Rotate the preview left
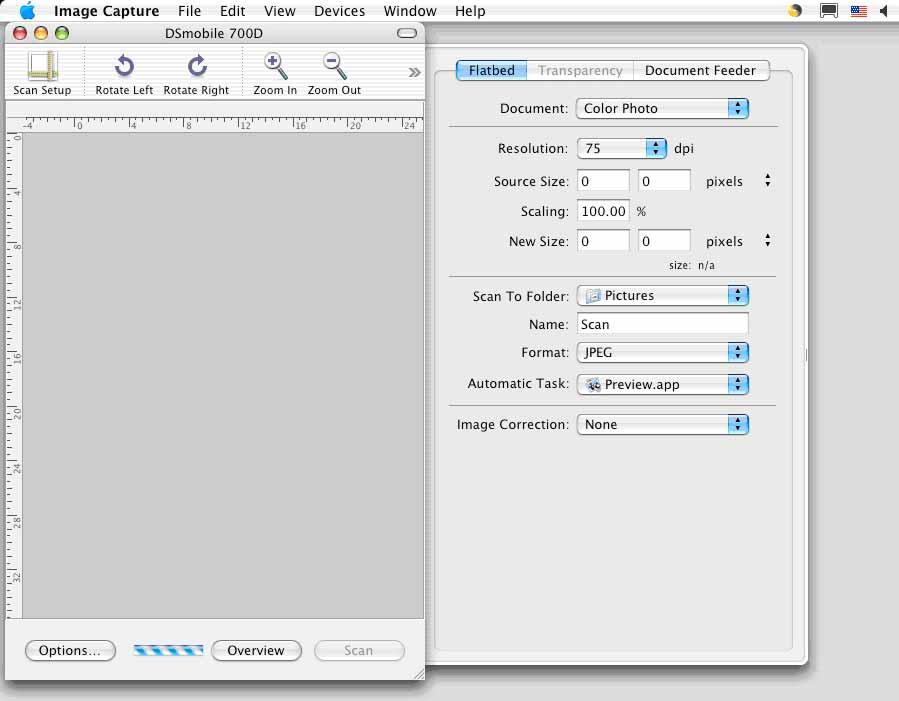Viewport: 899px width, 701px height. pyautogui.click(x=124, y=74)
